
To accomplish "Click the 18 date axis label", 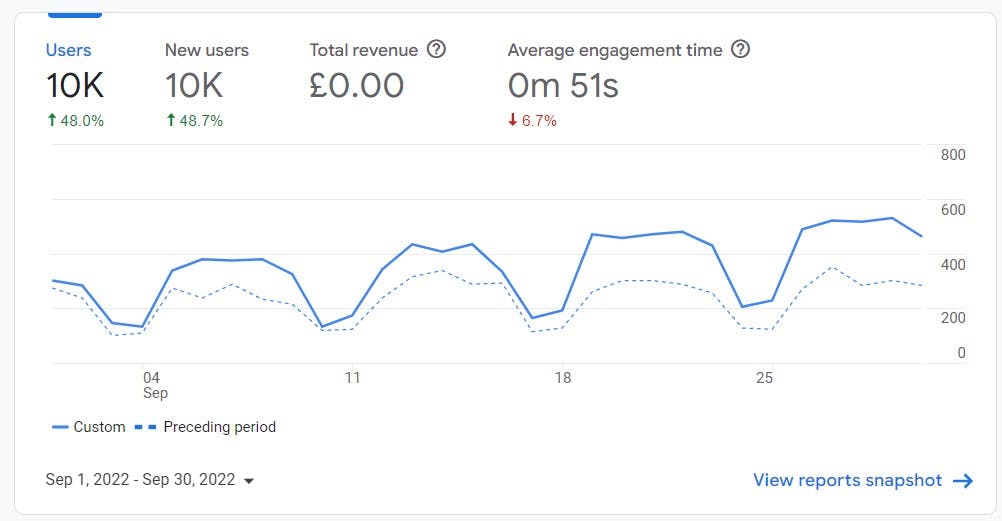I will [562, 378].
